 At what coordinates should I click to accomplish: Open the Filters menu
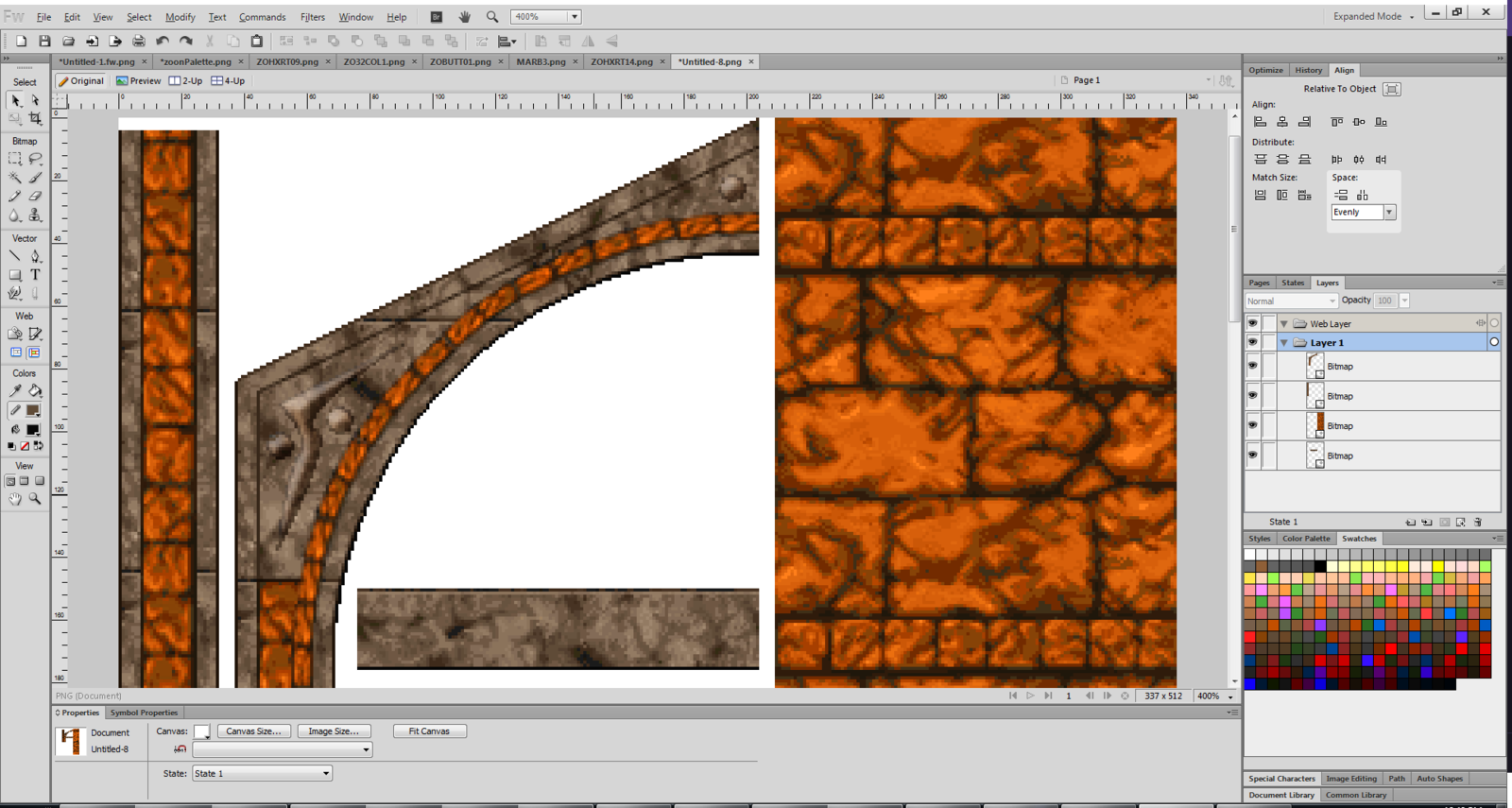[312, 17]
